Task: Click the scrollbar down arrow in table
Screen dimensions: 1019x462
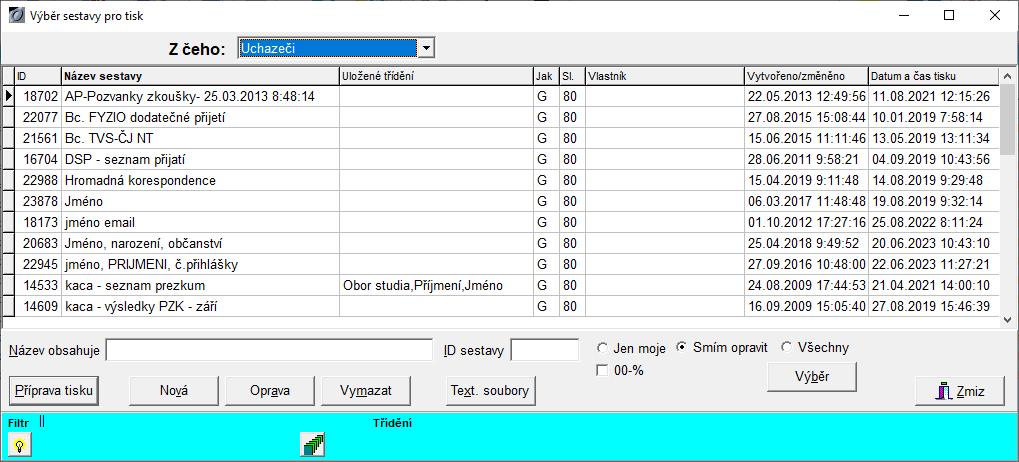Action: pyautogui.click(x=1008, y=318)
